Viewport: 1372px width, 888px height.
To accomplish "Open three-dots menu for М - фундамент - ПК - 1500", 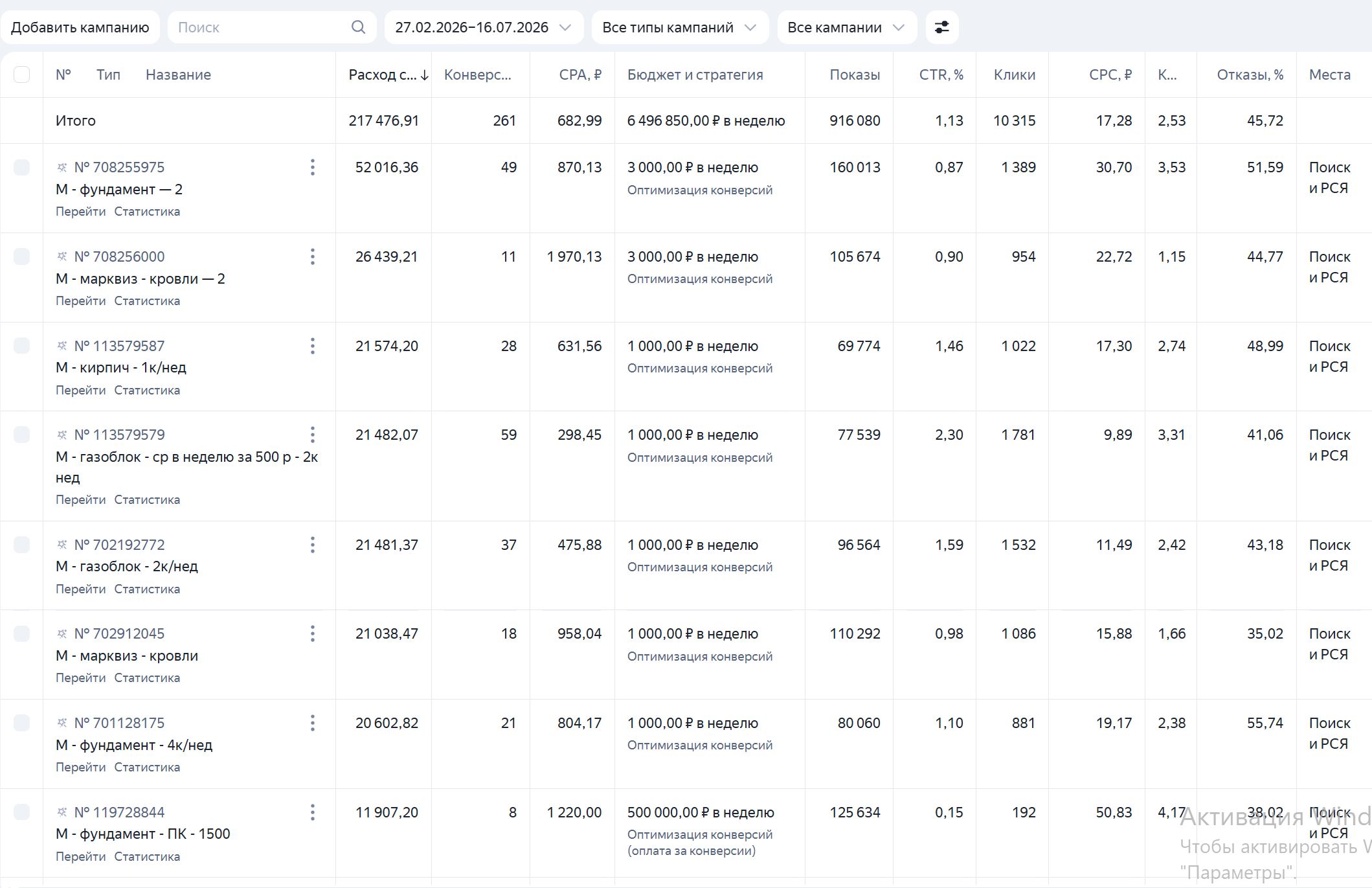I will pyautogui.click(x=312, y=812).
